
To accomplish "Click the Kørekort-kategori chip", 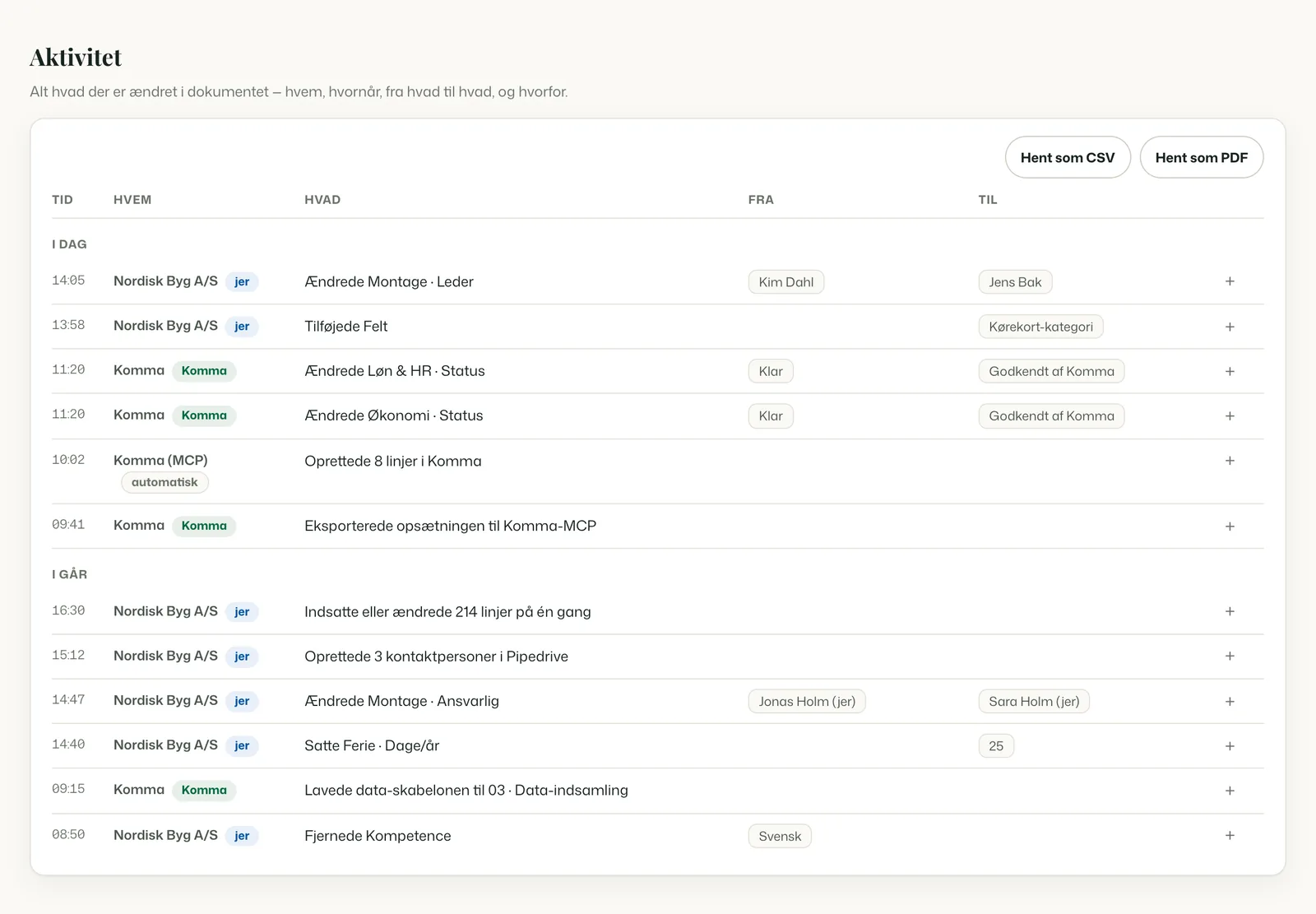I will 1040,327.
